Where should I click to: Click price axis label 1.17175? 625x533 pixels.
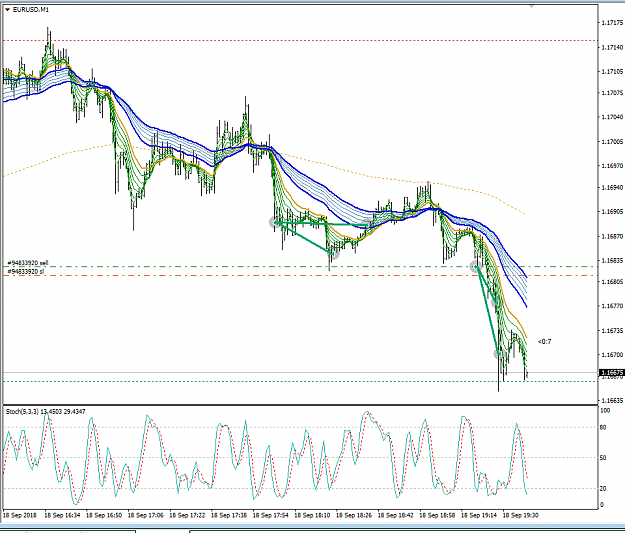(612, 23)
